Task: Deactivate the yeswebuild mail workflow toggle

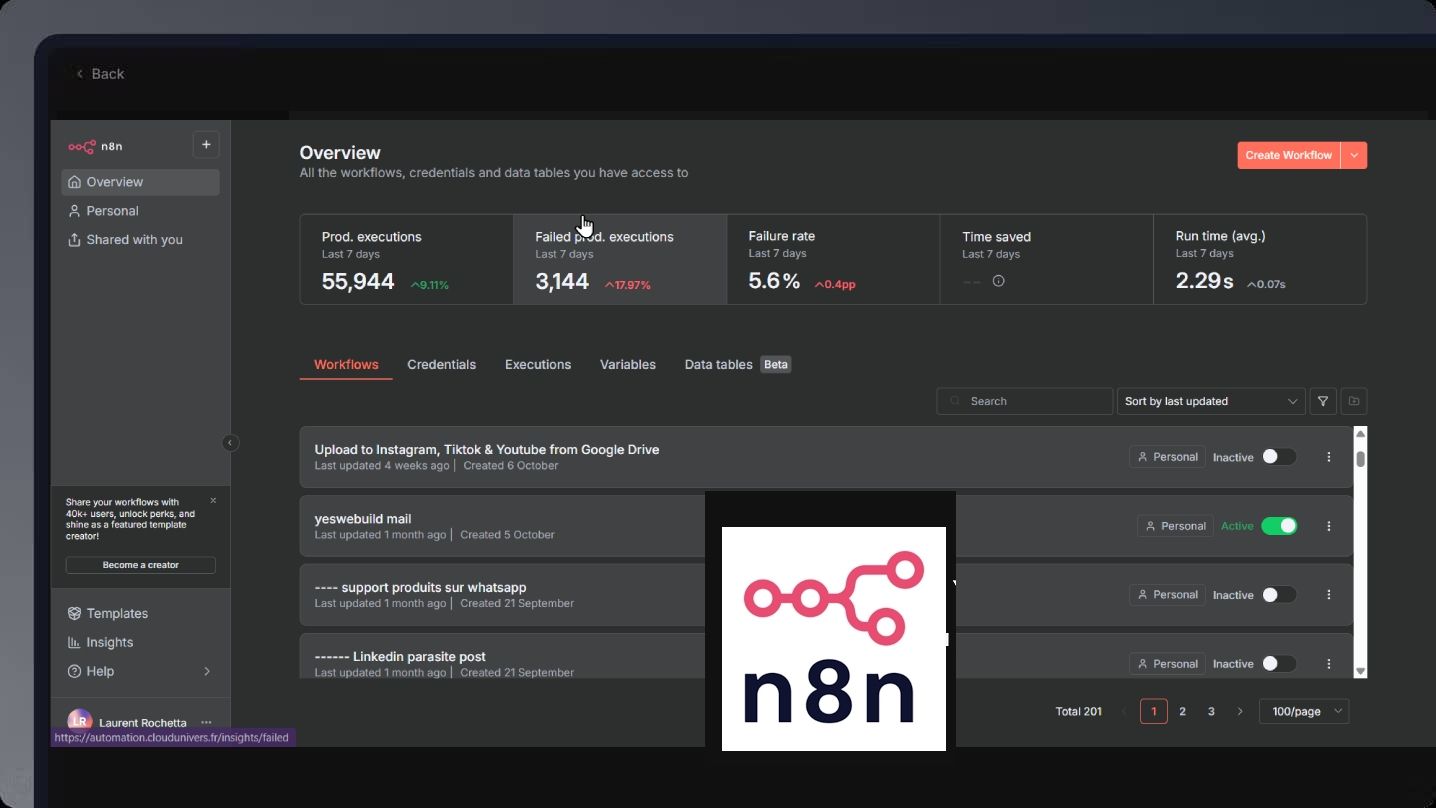Action: [x=1278, y=526]
